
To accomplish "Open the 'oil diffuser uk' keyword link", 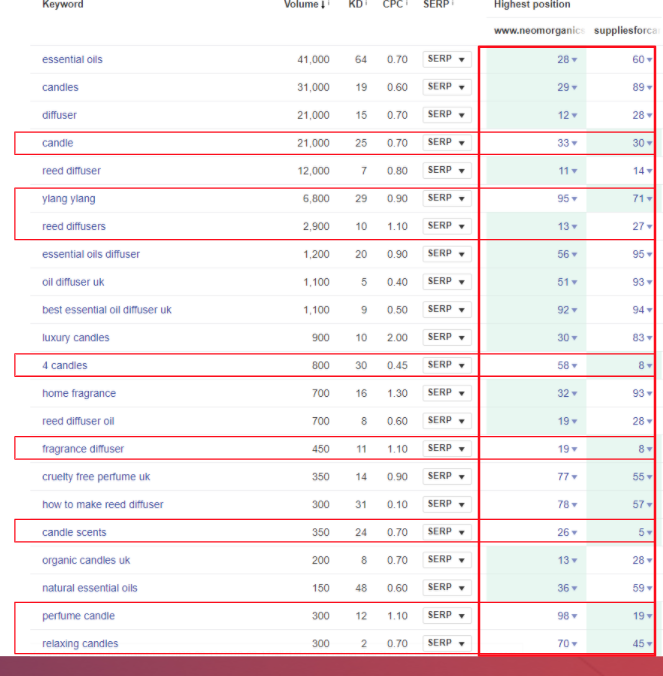I will [x=73, y=282].
